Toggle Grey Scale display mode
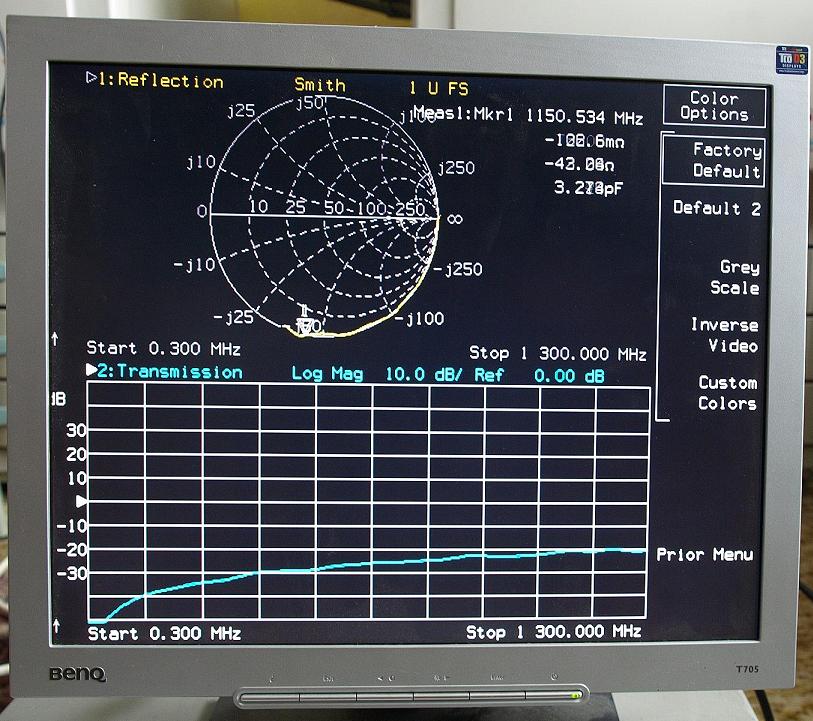The image size is (813, 721). 735,278
